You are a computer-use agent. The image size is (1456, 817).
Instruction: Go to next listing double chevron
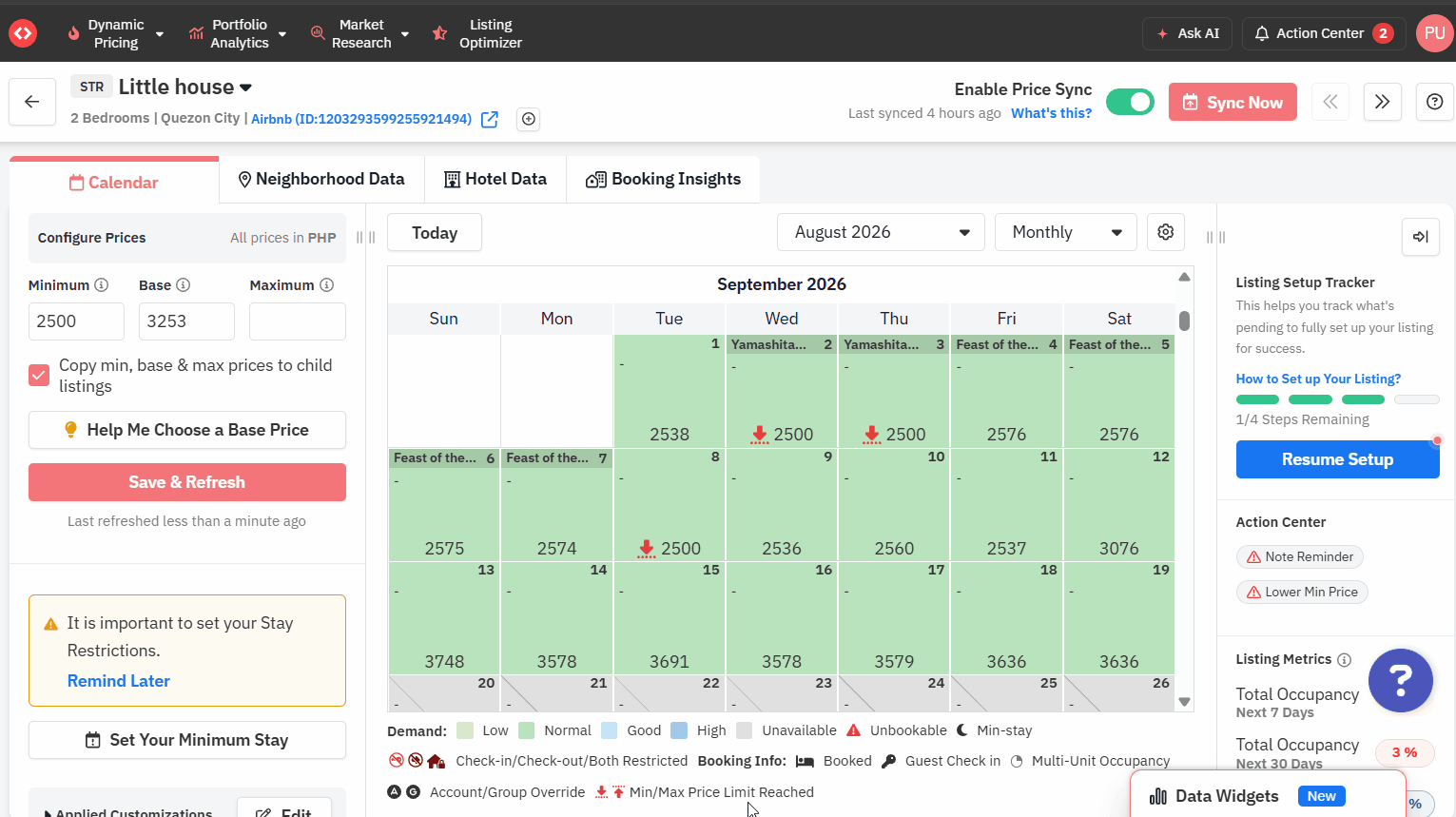pos(1383,102)
